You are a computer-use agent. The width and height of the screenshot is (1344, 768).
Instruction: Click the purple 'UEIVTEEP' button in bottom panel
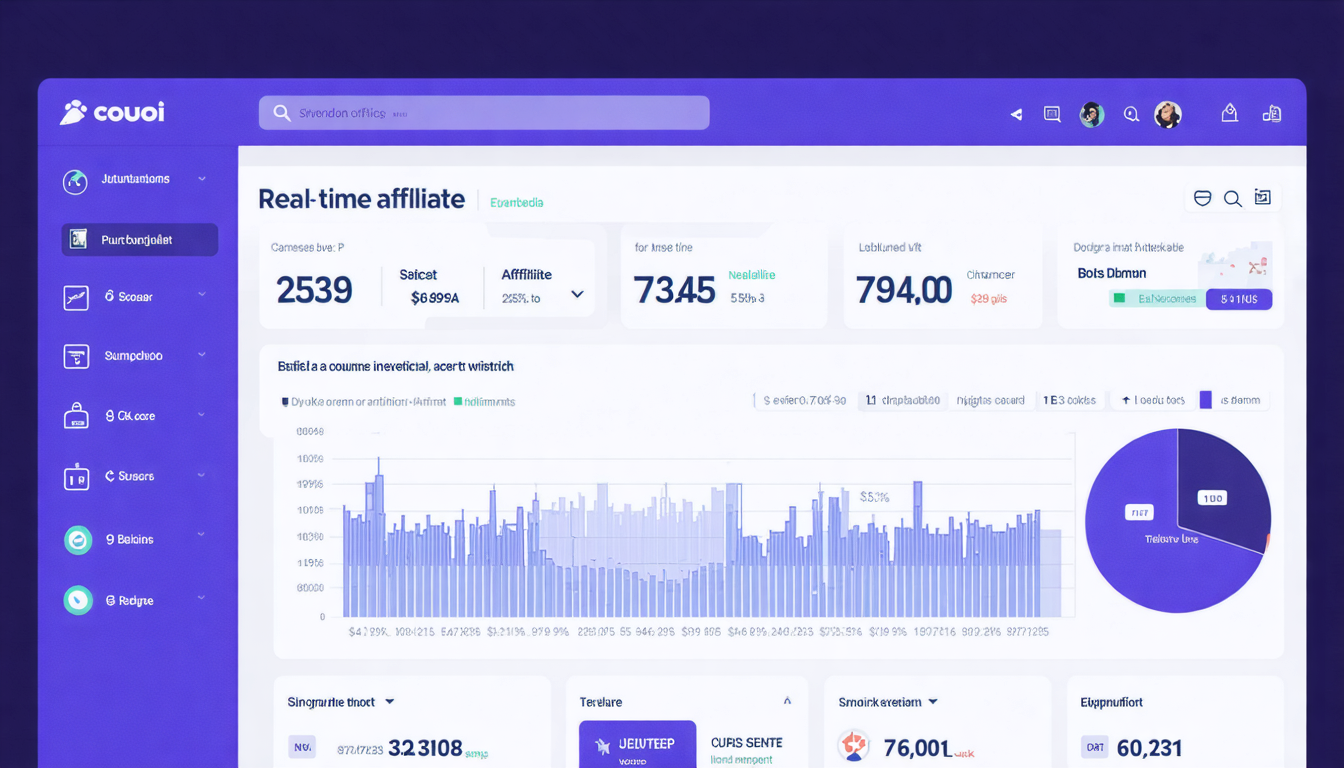[x=637, y=744]
